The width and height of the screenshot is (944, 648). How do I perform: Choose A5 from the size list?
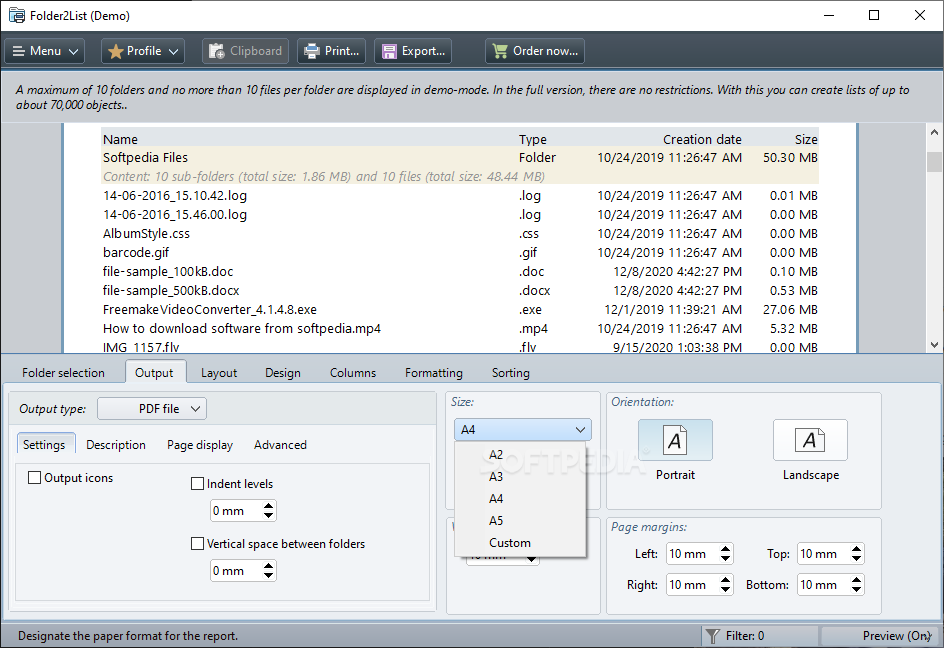point(521,521)
